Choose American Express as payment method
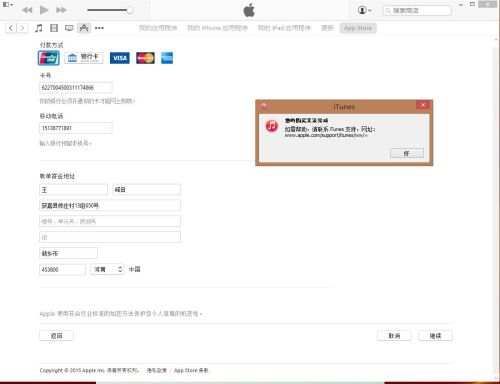Image resolution: width=500 pixels, height=384 pixels. [x=167, y=58]
